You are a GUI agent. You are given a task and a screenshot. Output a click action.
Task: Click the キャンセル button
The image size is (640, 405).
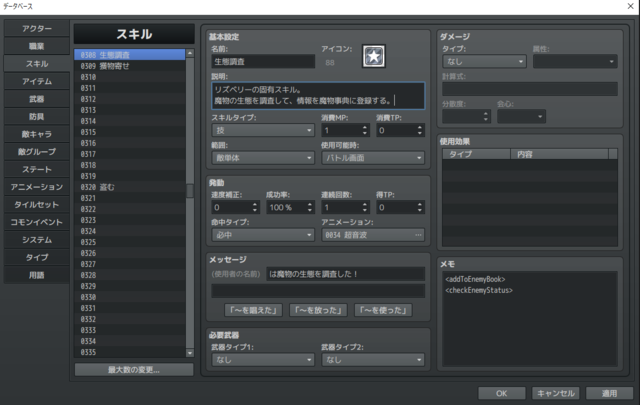click(x=556, y=393)
